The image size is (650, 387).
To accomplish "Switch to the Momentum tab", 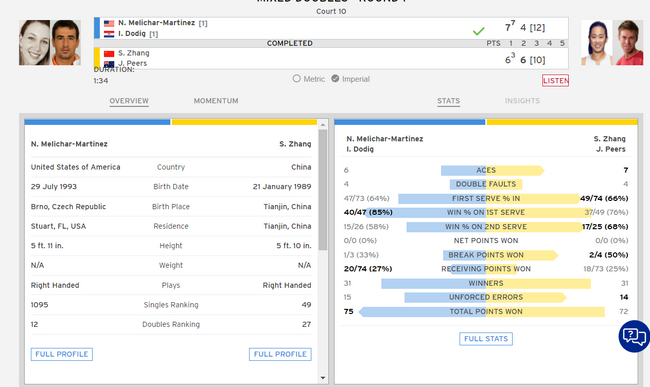I will tap(216, 101).
